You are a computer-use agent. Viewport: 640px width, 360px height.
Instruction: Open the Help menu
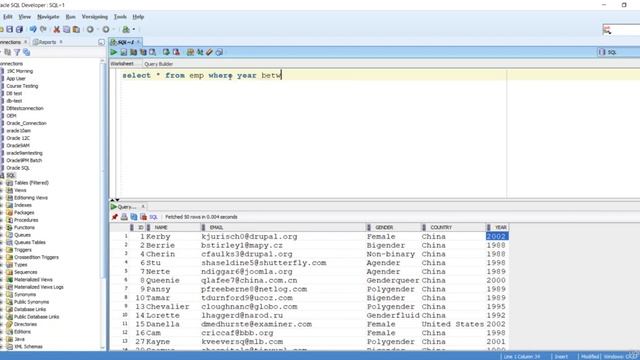(138, 17)
